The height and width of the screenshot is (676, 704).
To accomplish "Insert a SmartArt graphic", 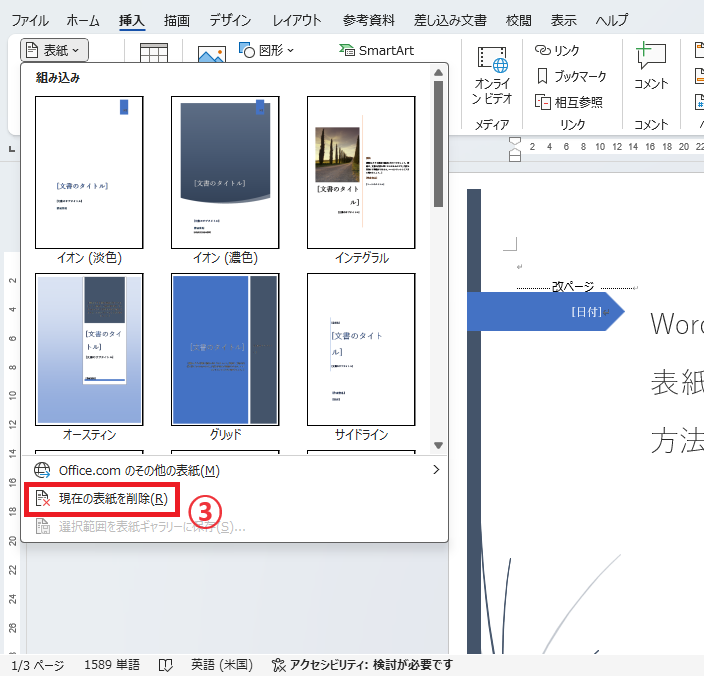I will pos(376,50).
